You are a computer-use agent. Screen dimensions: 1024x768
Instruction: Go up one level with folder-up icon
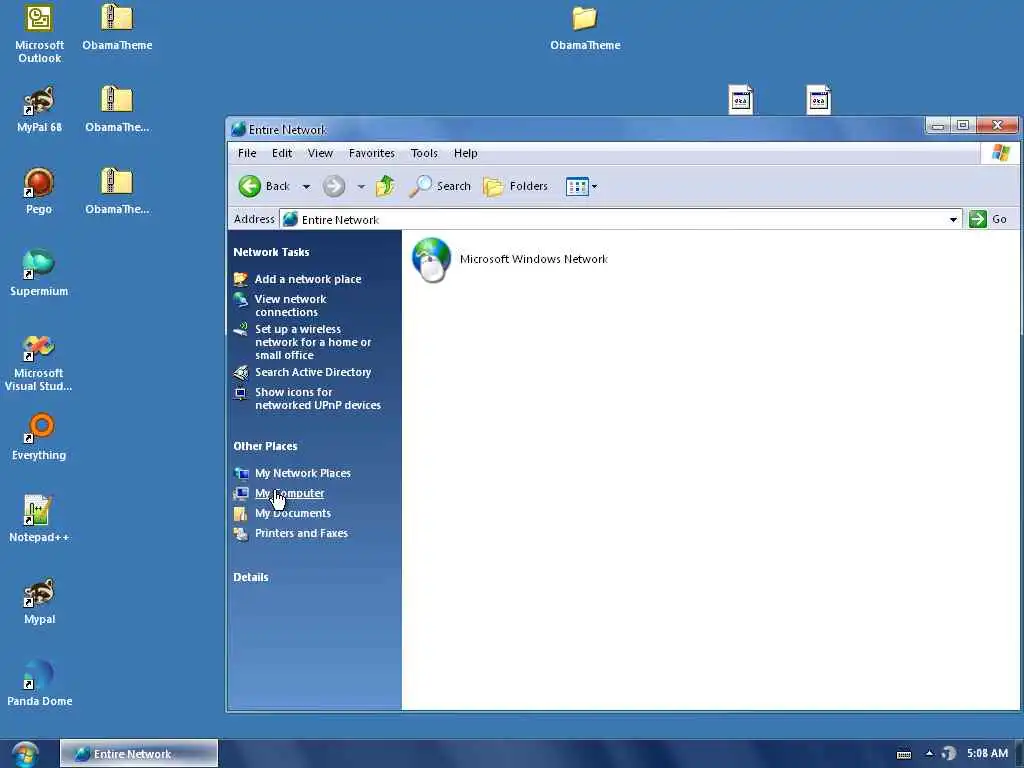(x=385, y=186)
